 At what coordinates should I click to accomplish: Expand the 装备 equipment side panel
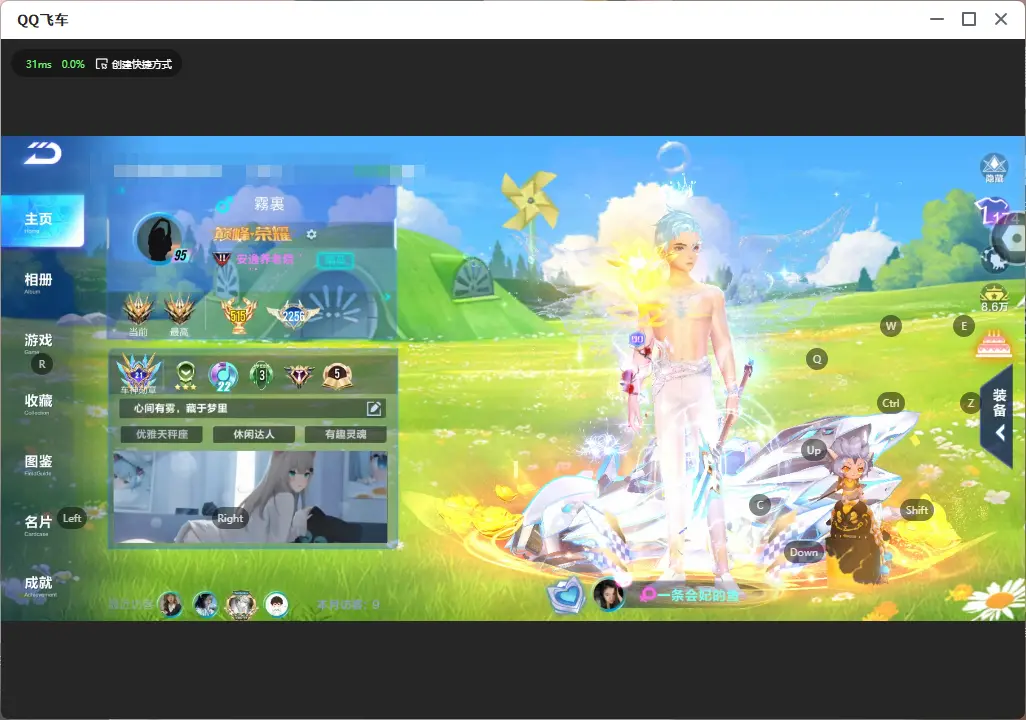click(x=999, y=415)
